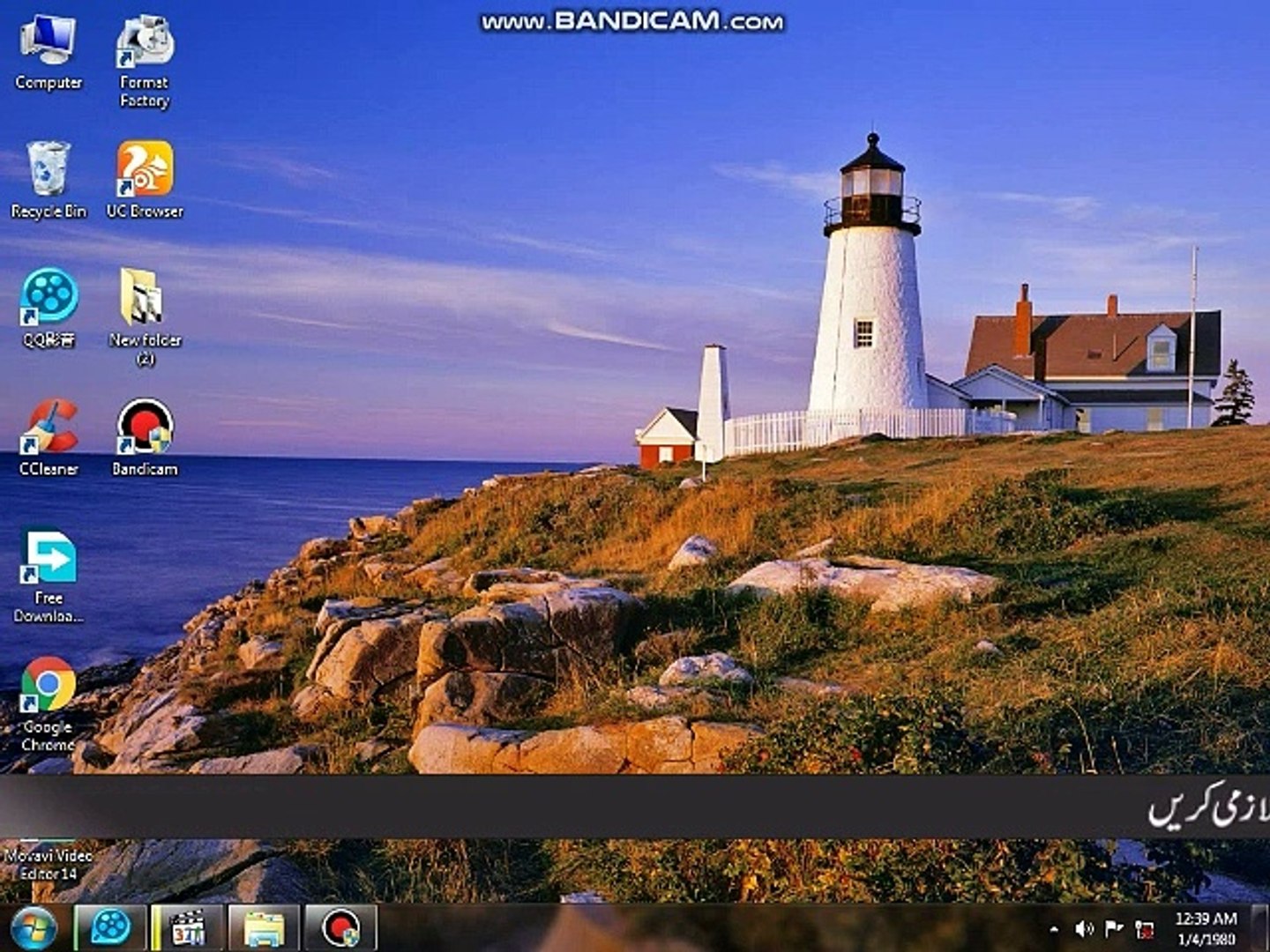Open Windows Explorer from the taskbar
The image size is (1270, 952).
click(x=263, y=928)
